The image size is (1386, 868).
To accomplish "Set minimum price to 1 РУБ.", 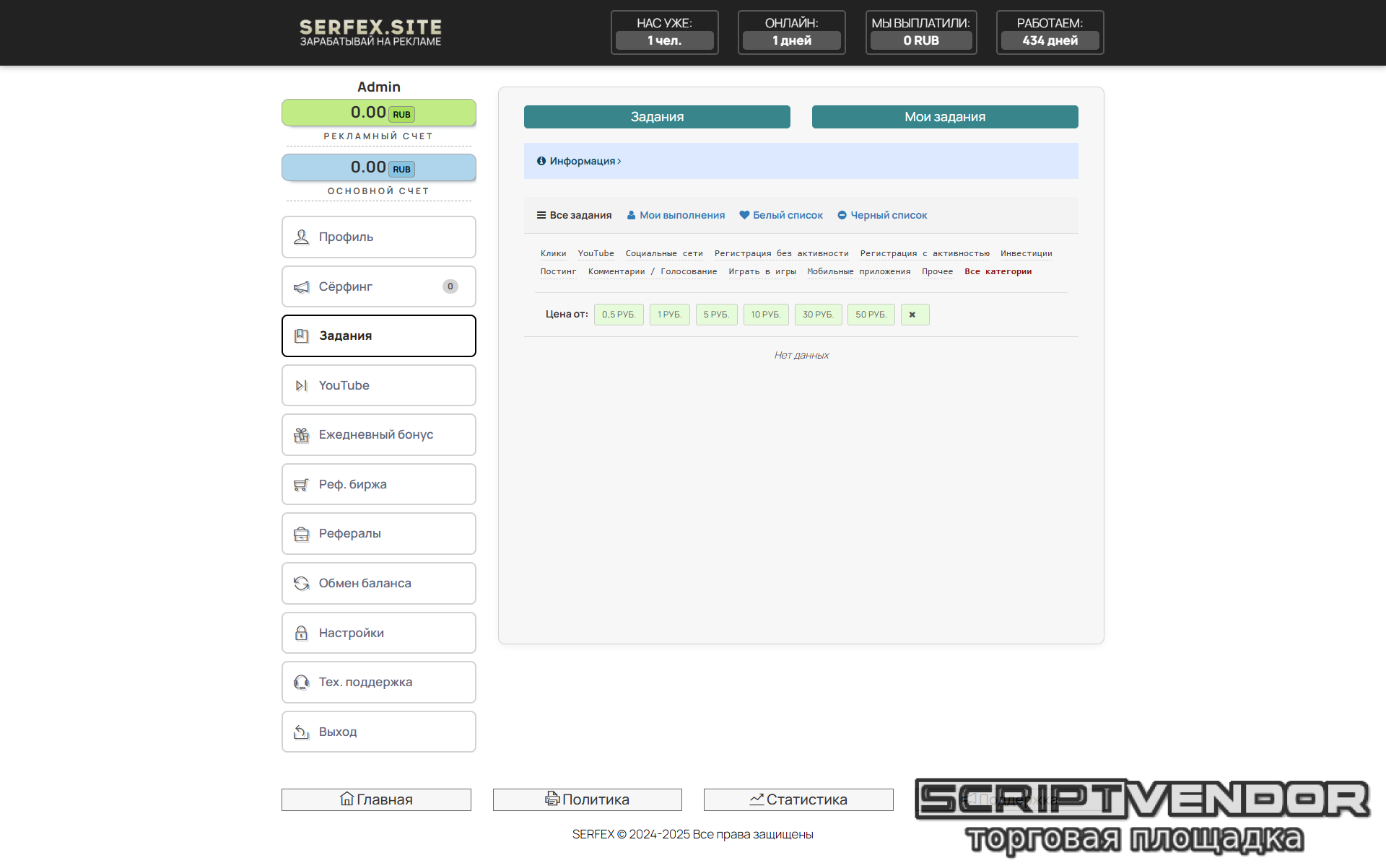I will coord(669,315).
